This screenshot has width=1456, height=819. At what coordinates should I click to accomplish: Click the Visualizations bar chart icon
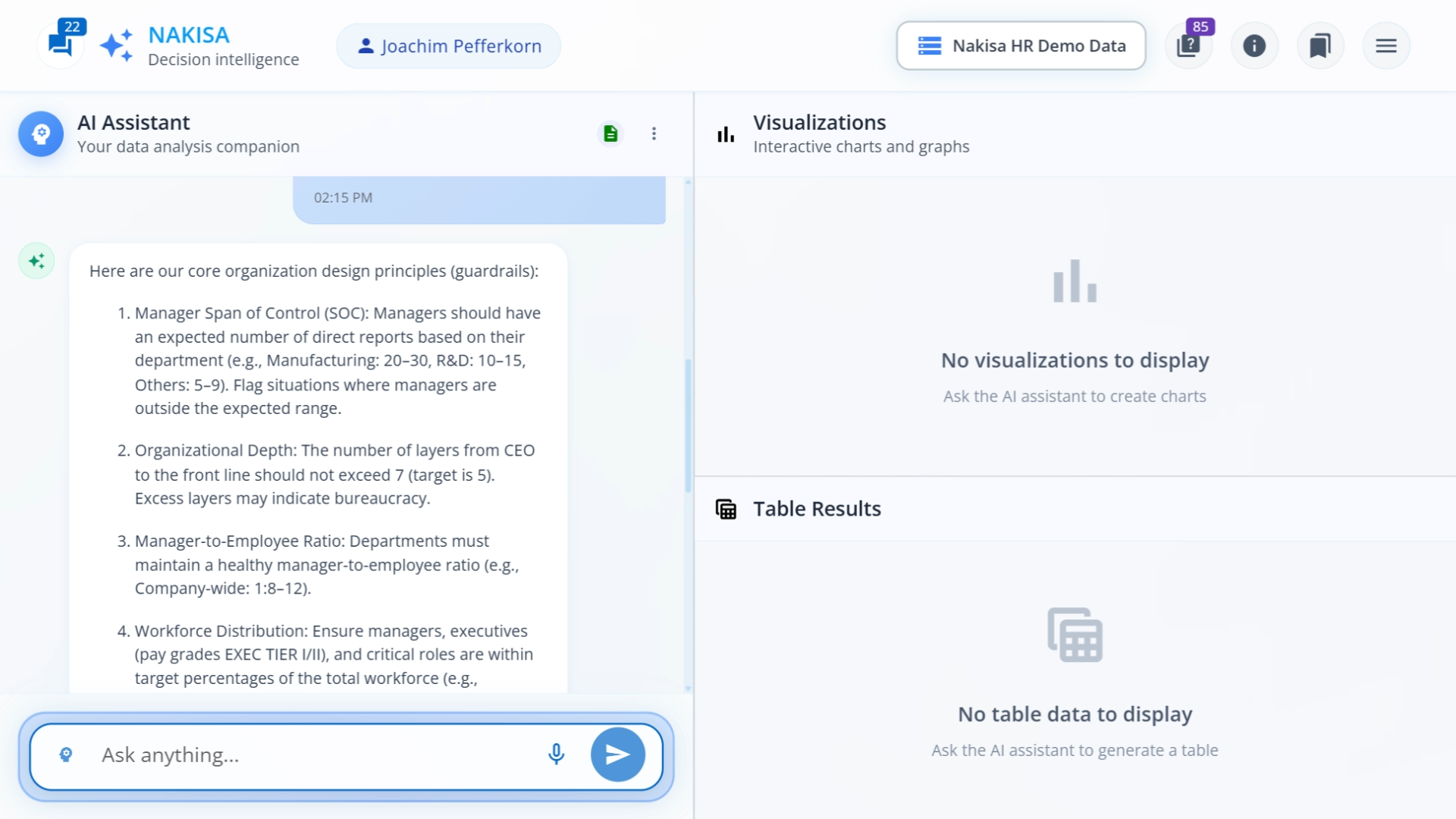726,133
